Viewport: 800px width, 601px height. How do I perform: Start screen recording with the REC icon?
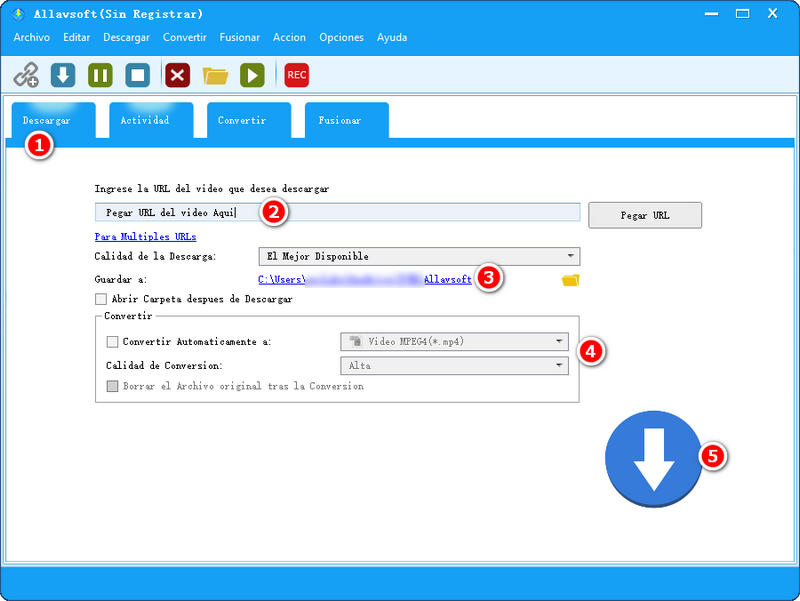[296, 75]
